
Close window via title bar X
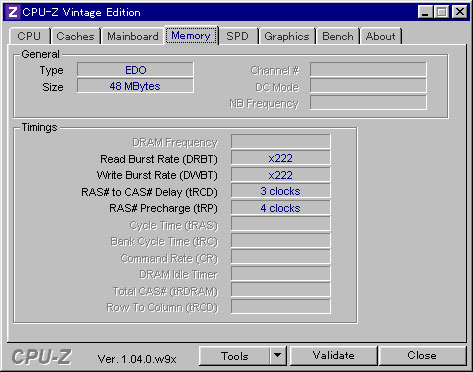click(460, 12)
